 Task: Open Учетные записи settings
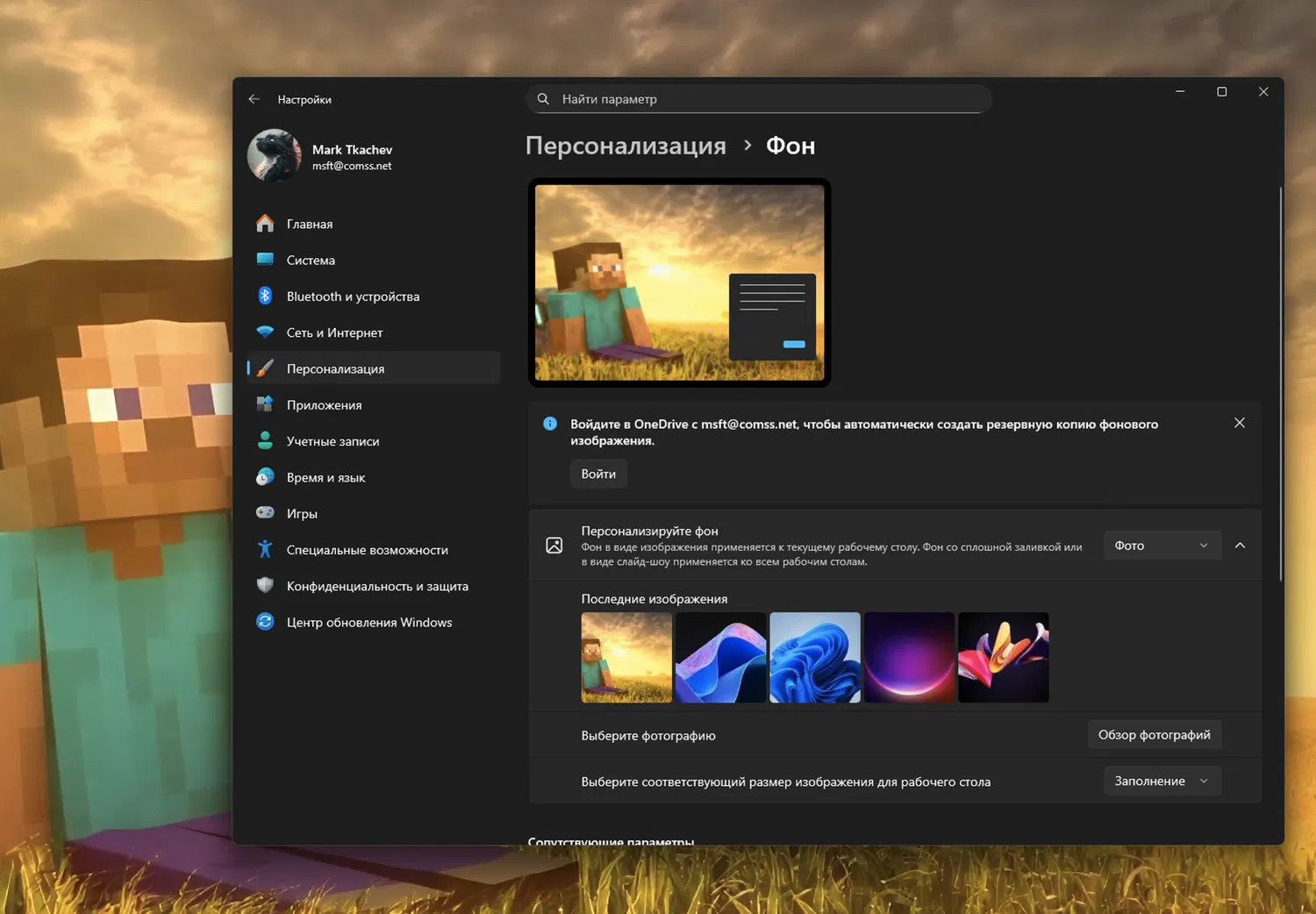(374, 441)
